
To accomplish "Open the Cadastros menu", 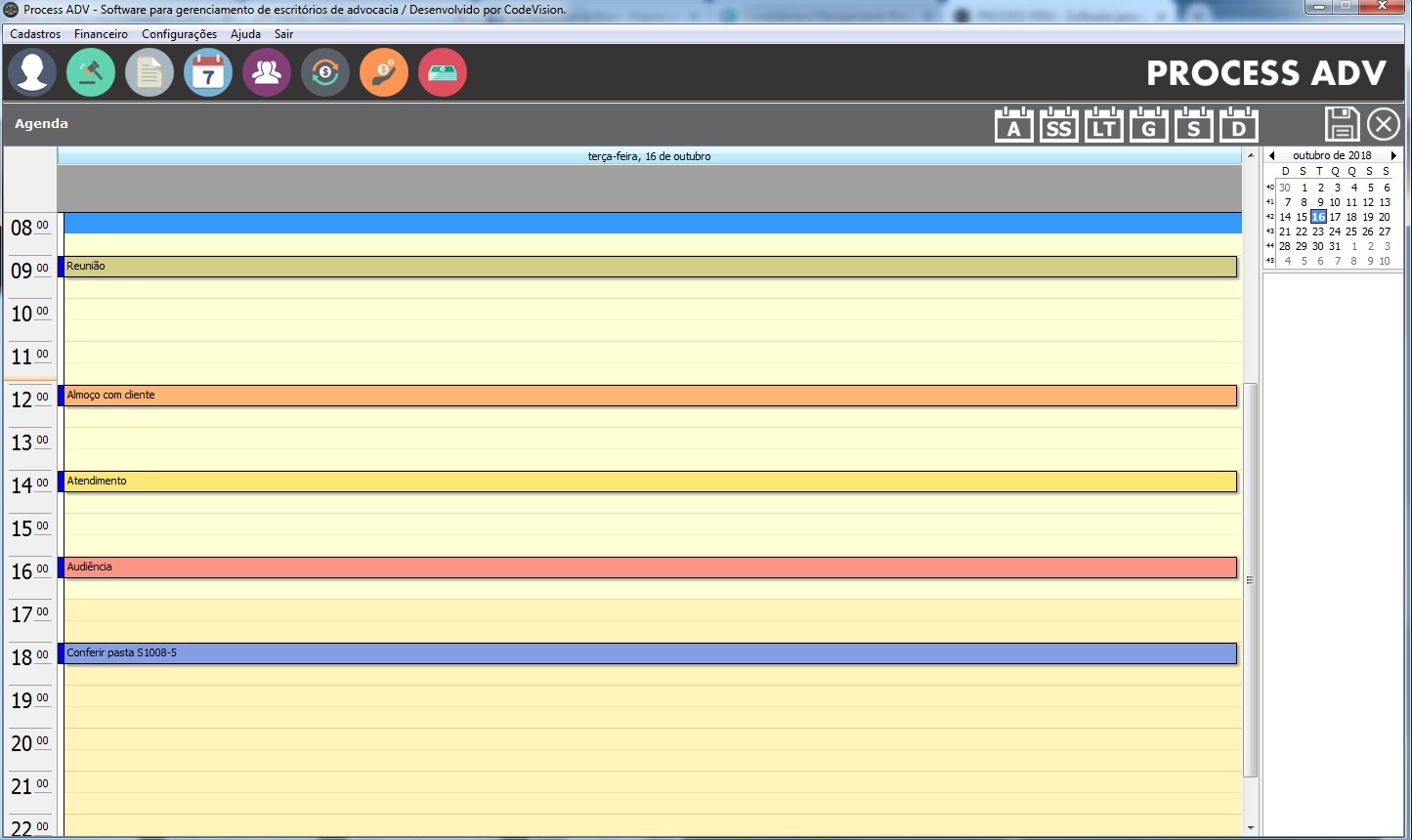I will click(35, 34).
